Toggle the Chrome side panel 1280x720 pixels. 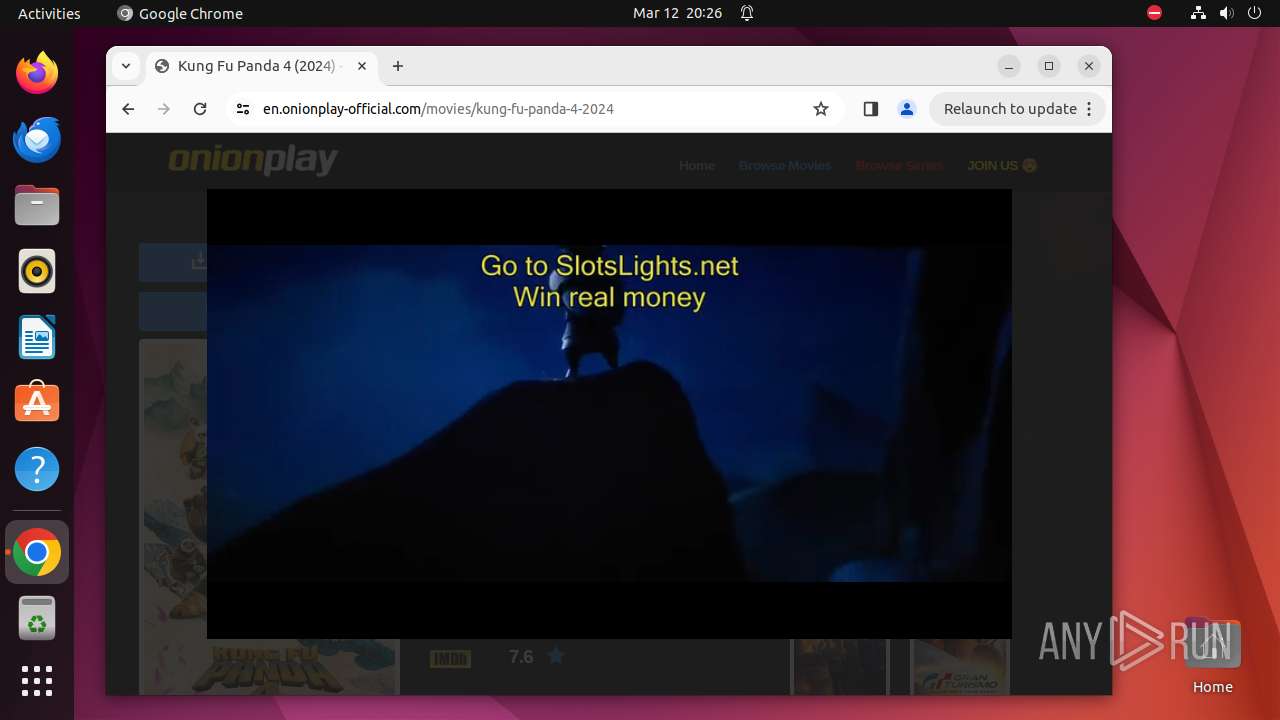tap(870, 109)
